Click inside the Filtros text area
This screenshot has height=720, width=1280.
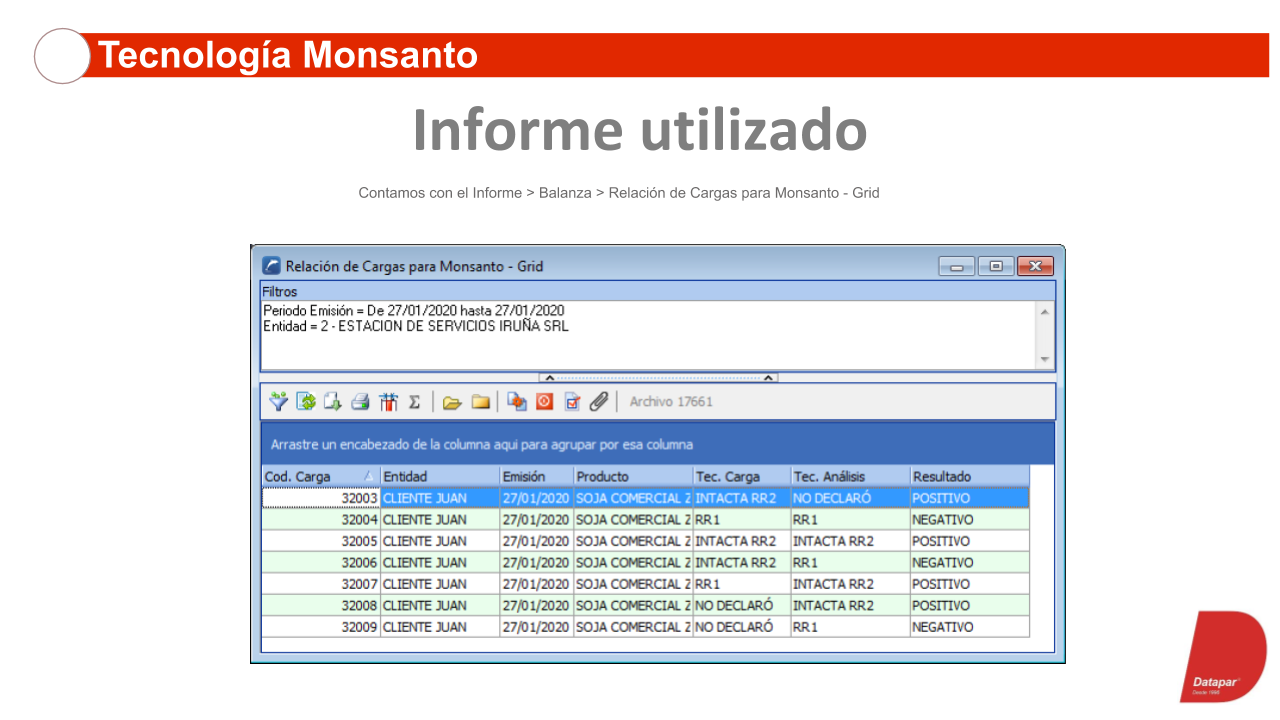coord(648,336)
